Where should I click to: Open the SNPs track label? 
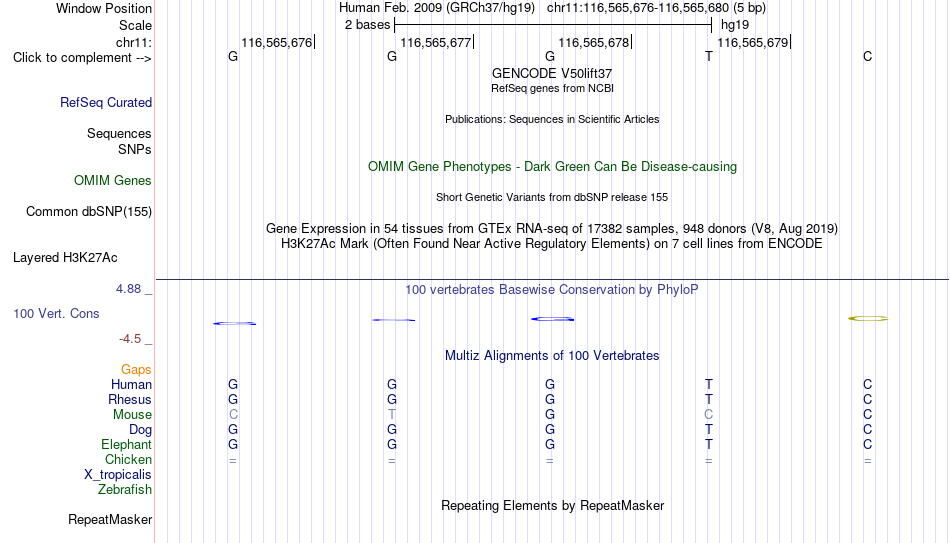[135, 149]
